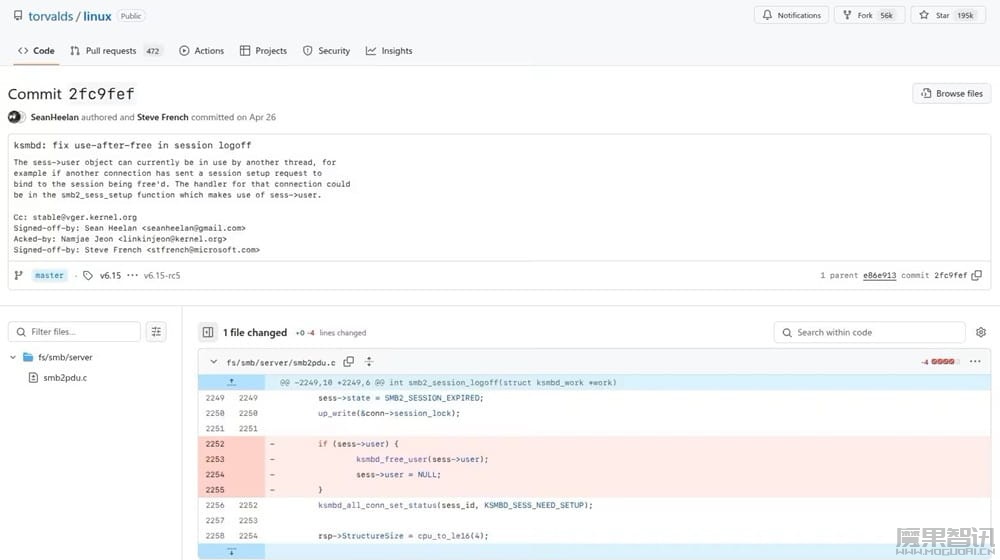This screenshot has height=560, width=1000.
Task: Click the ksmbd_free_user(sess->user) code line
Action: click(422, 459)
